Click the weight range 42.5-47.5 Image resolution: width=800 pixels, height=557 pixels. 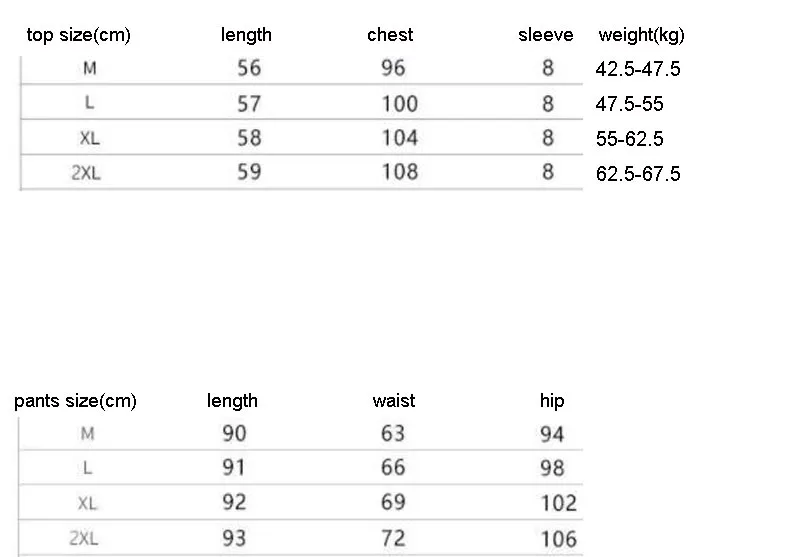pyautogui.click(x=638, y=70)
